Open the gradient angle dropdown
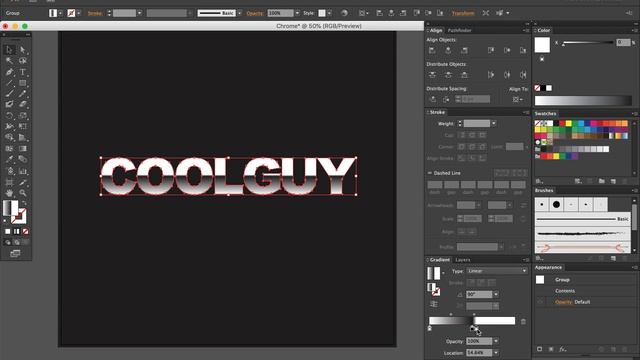The image size is (640, 360). pos(496,294)
